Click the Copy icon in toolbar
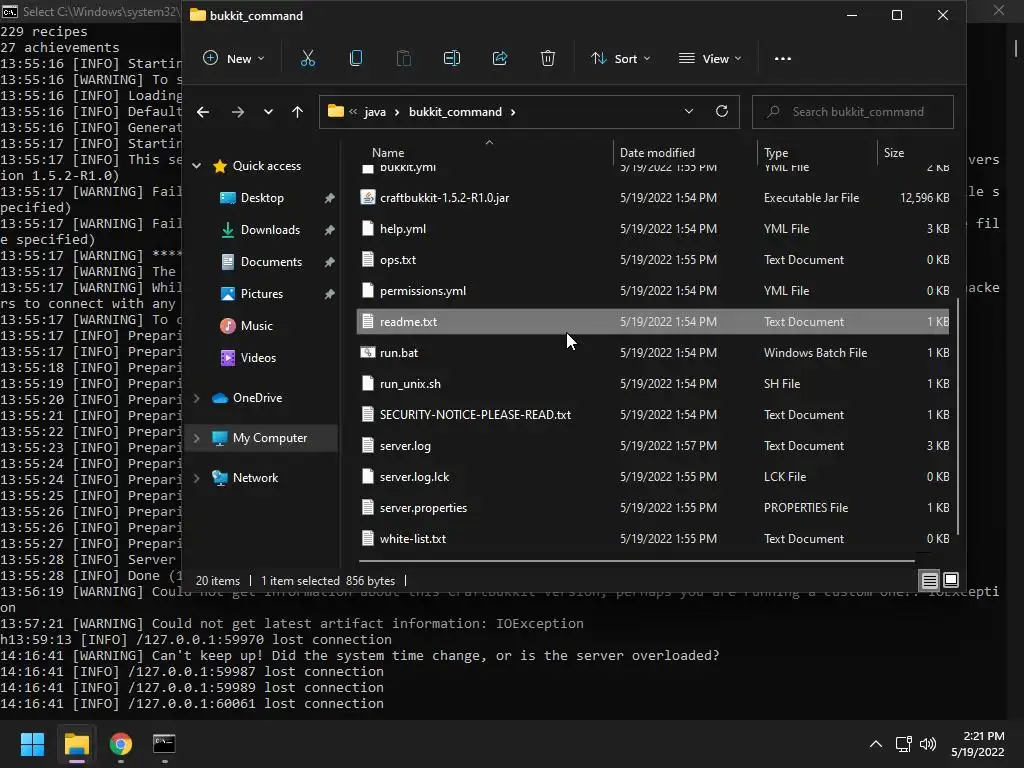Viewport: 1024px width, 768px height. (356, 59)
